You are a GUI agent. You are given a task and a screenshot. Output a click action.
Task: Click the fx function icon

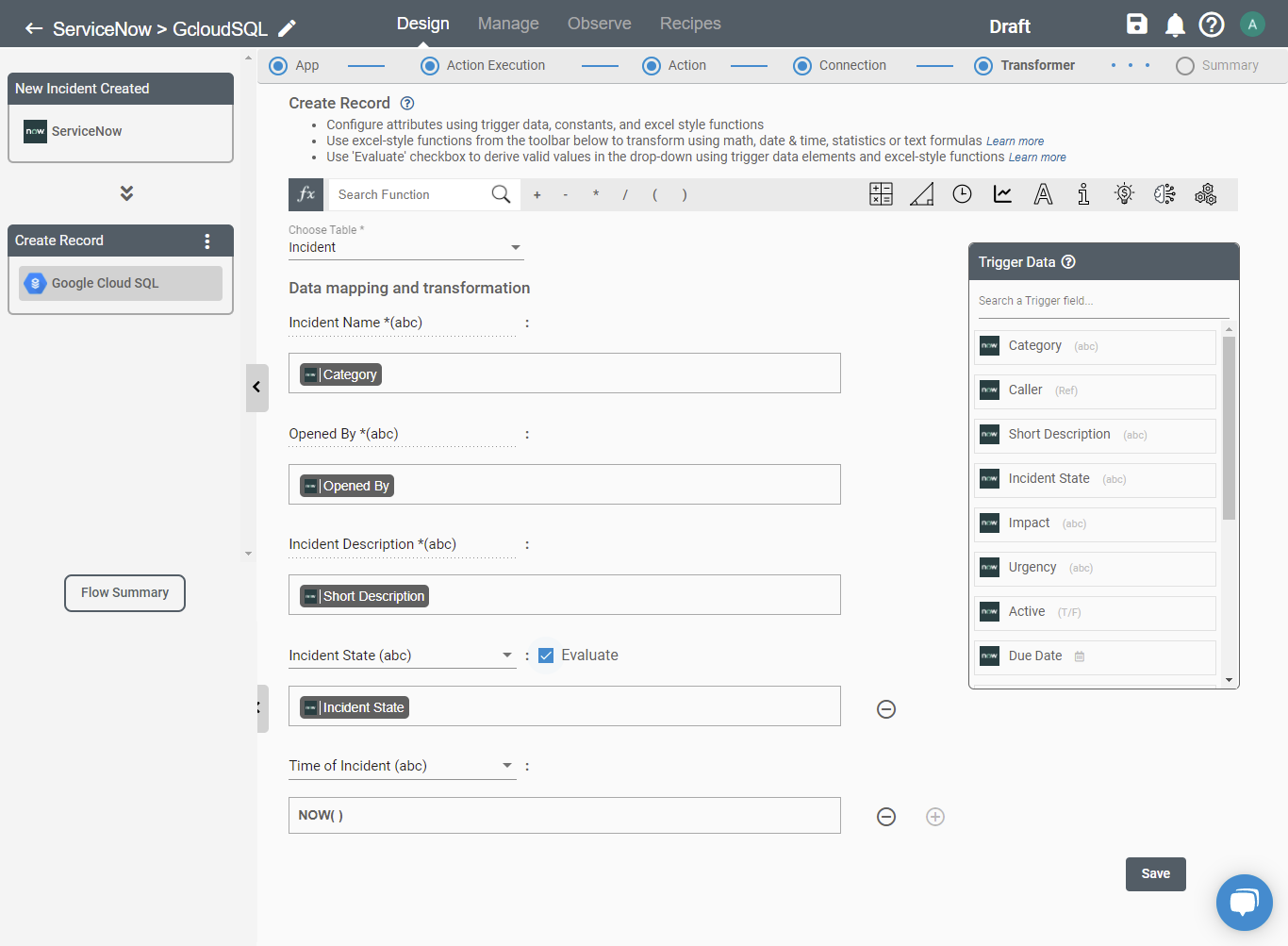coord(306,194)
